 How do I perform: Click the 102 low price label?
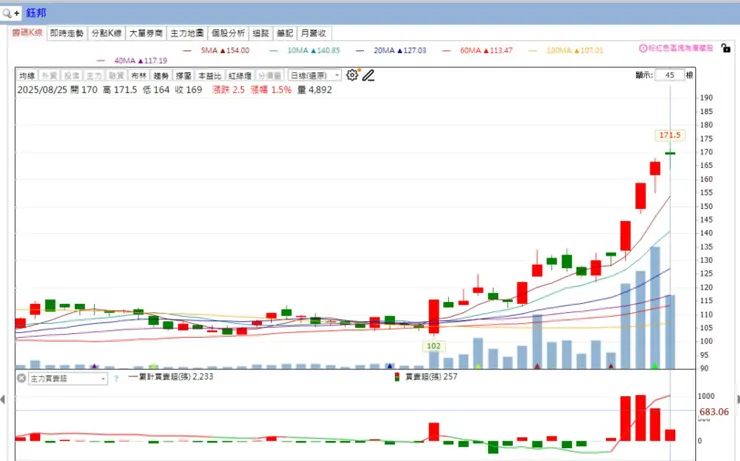[433, 346]
